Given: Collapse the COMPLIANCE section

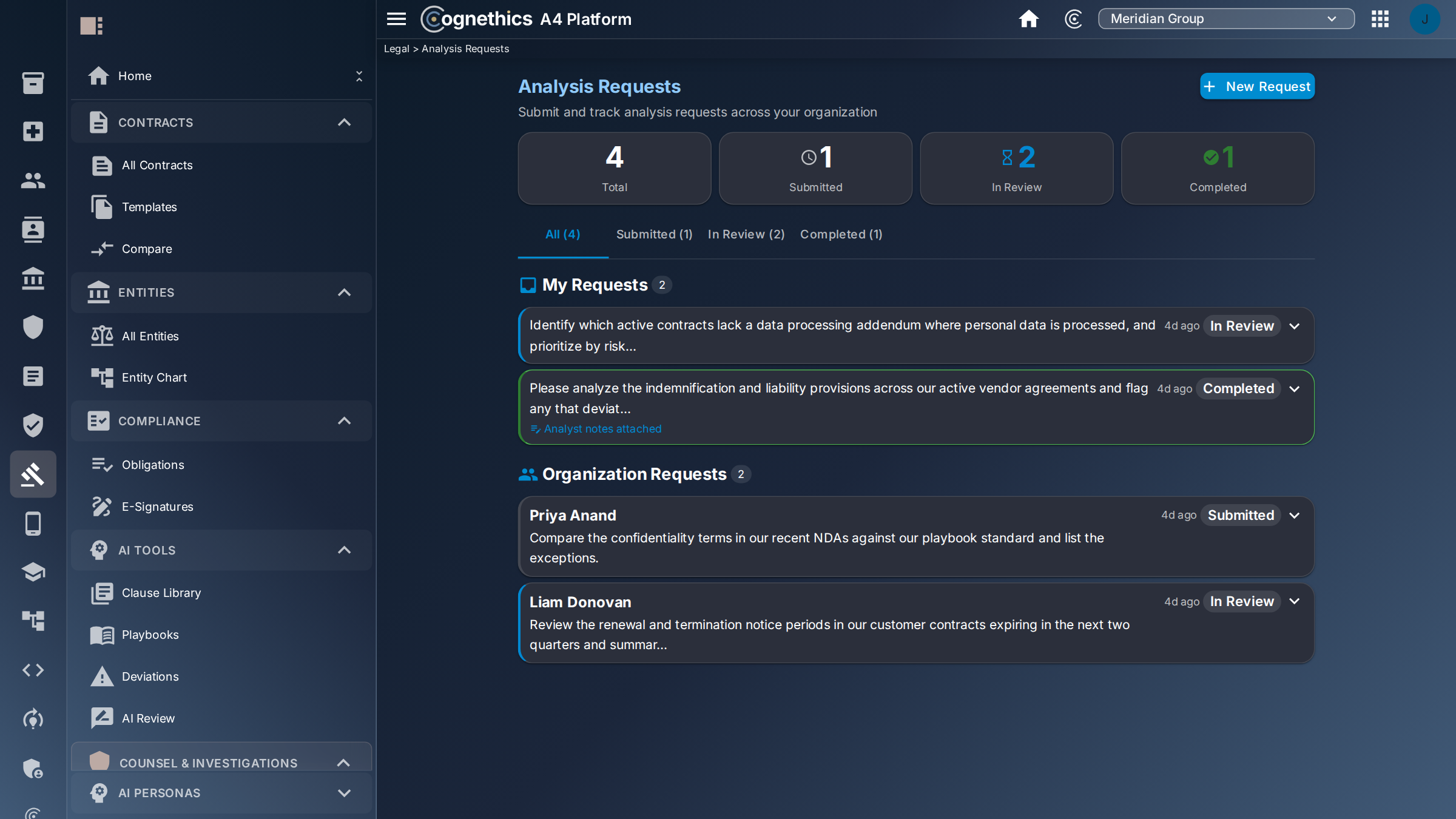Looking at the screenshot, I should 344,420.
